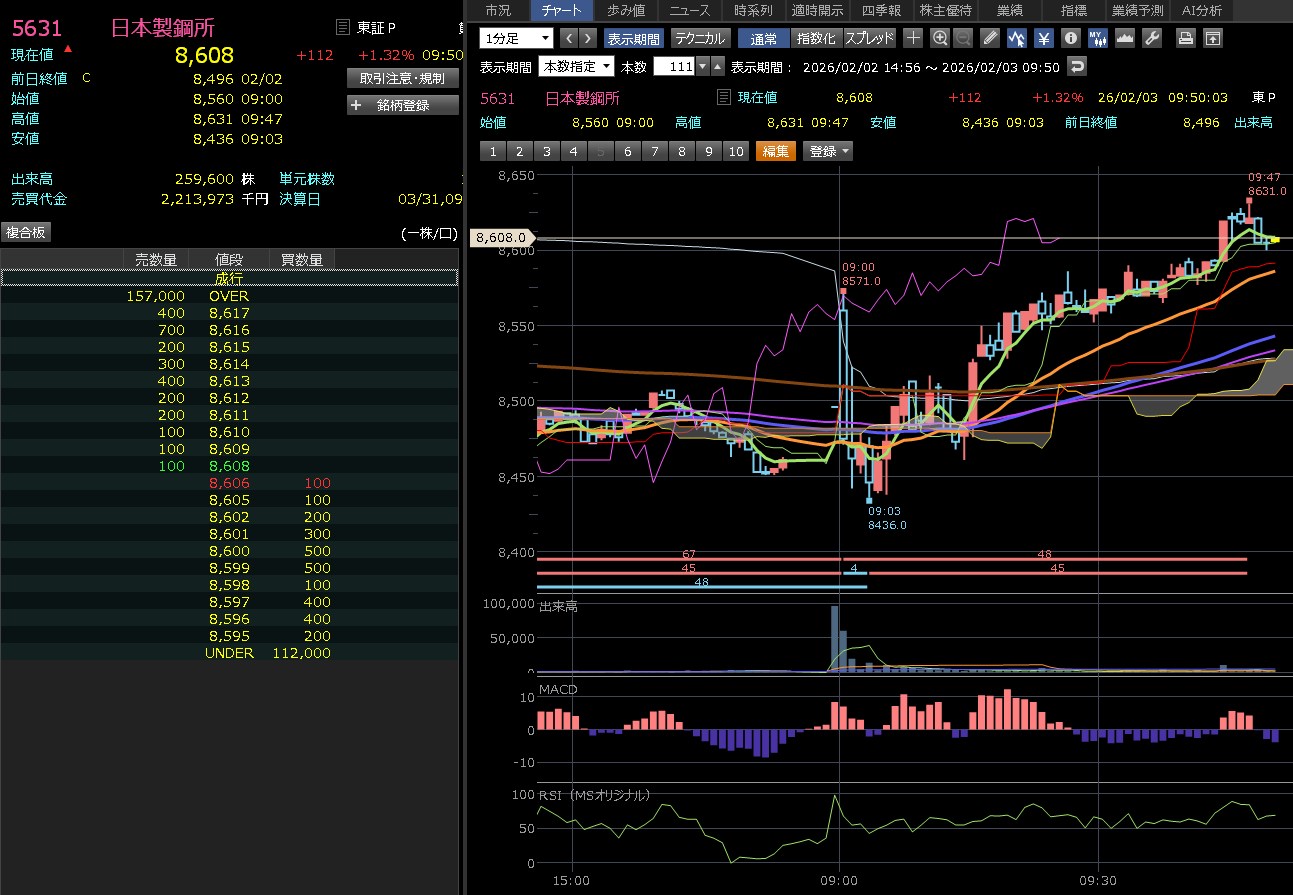
Task: Toggle the crosshair cursor icon
Action: tap(913, 39)
